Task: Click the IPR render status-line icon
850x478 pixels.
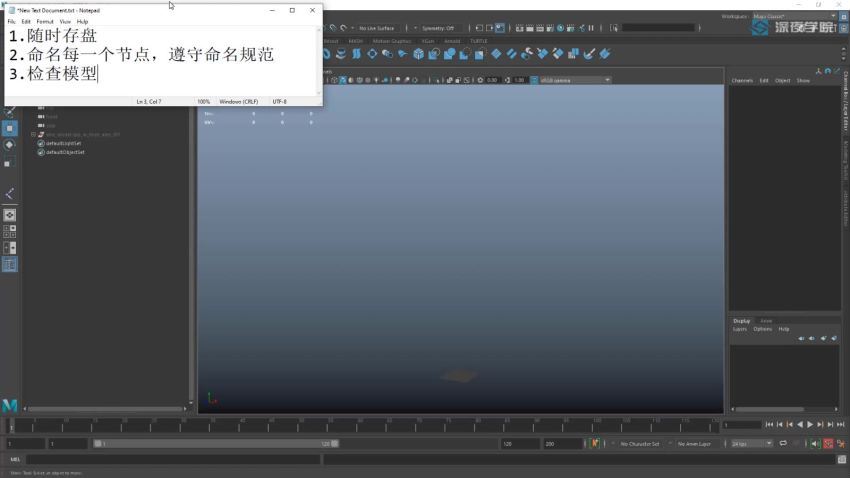Action: click(x=540, y=28)
